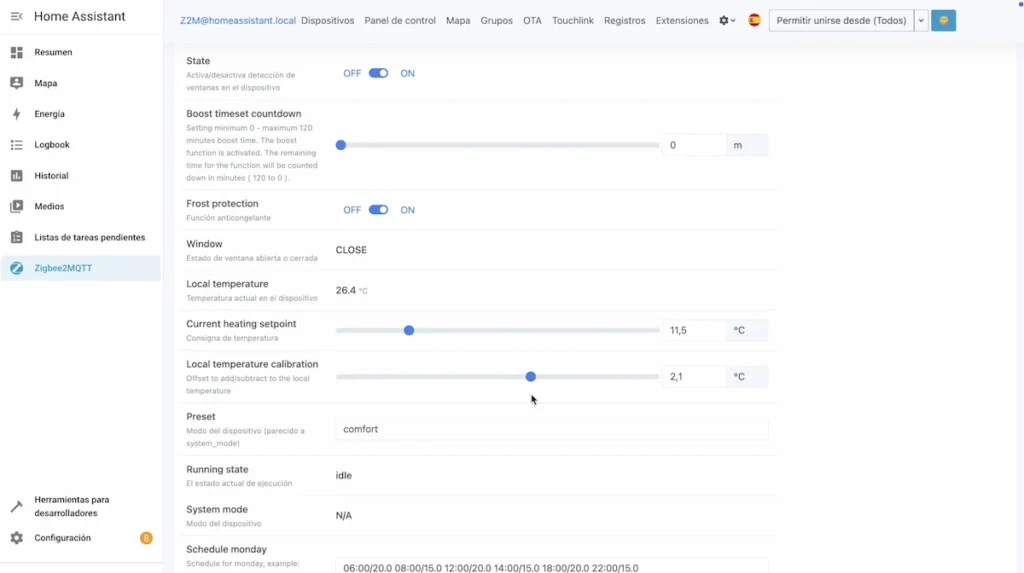1024x573 pixels.
Task: Click the Local temperature calibration value field
Action: click(693, 377)
